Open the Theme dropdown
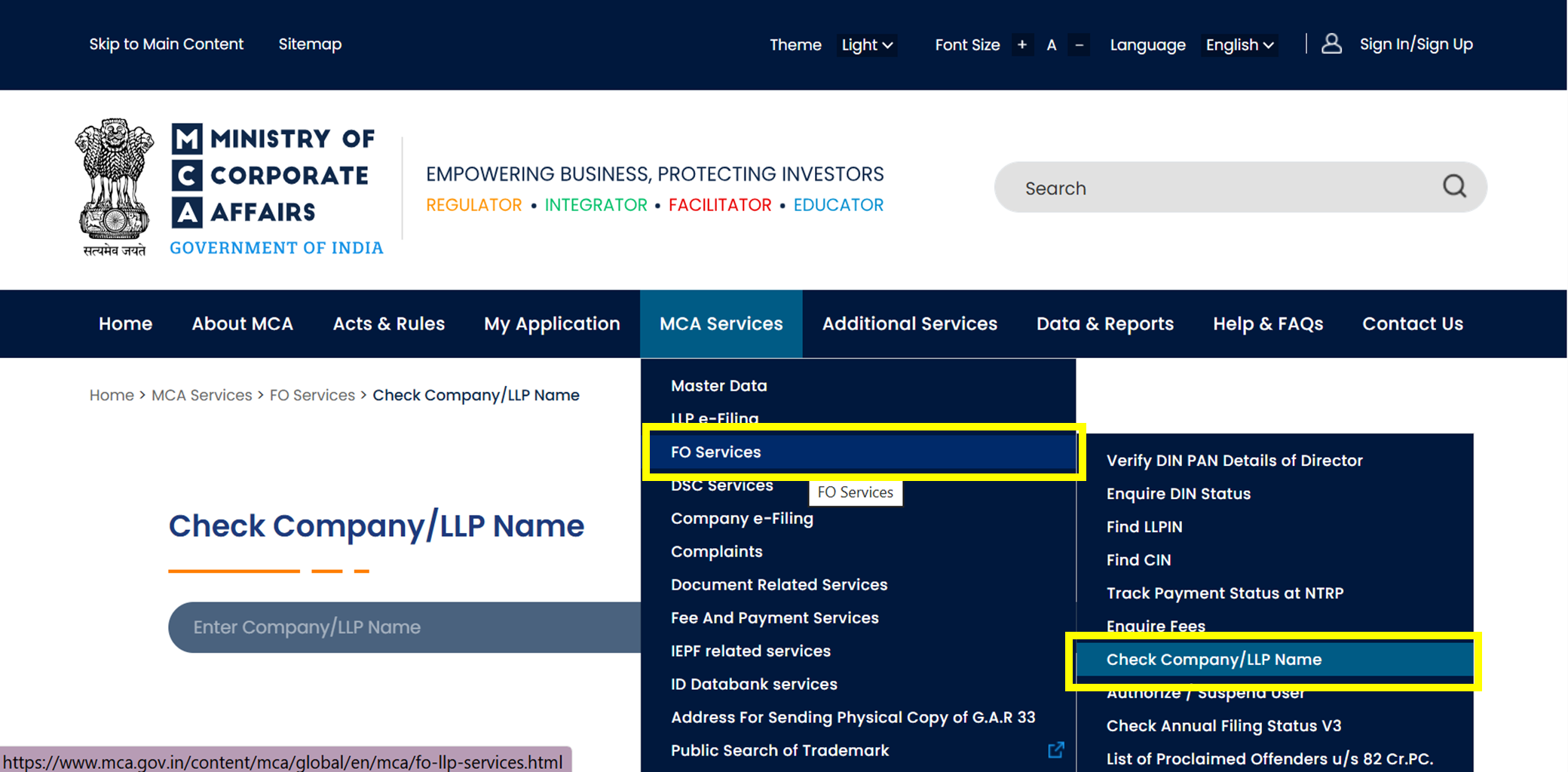This screenshot has height=772, width=1568. point(866,44)
